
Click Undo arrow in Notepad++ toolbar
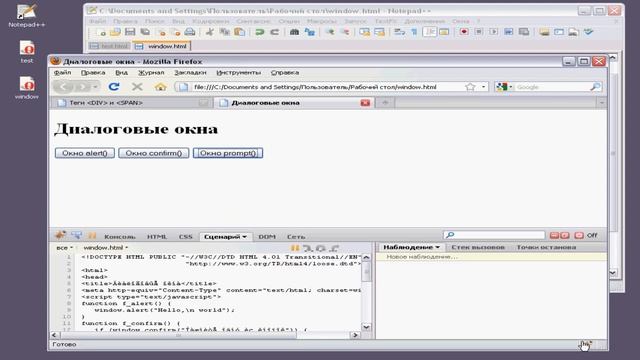[x=260, y=32]
